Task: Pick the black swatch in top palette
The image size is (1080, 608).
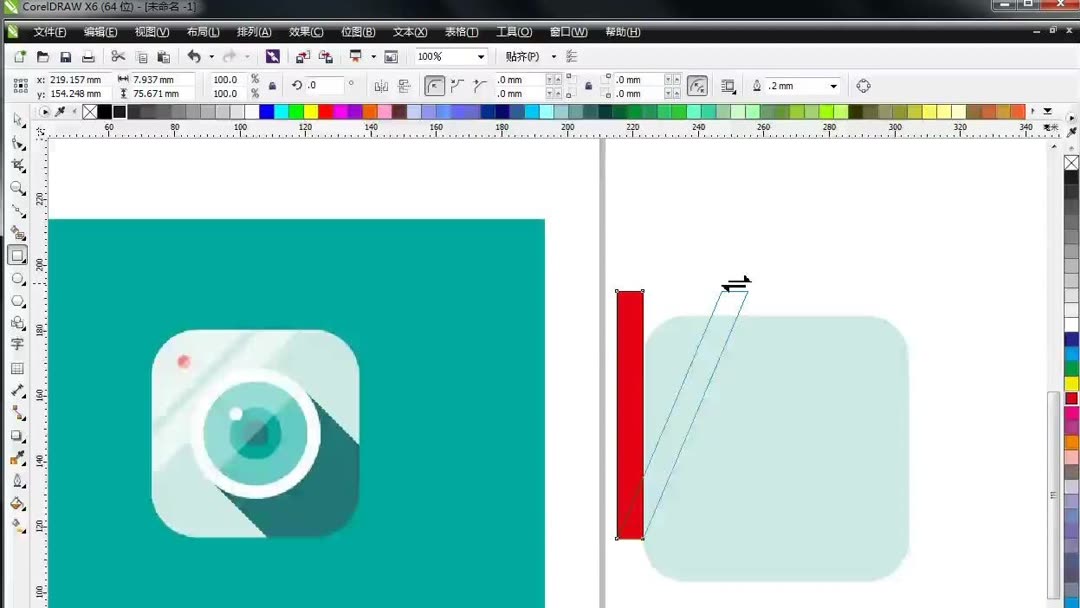Action: tap(105, 112)
